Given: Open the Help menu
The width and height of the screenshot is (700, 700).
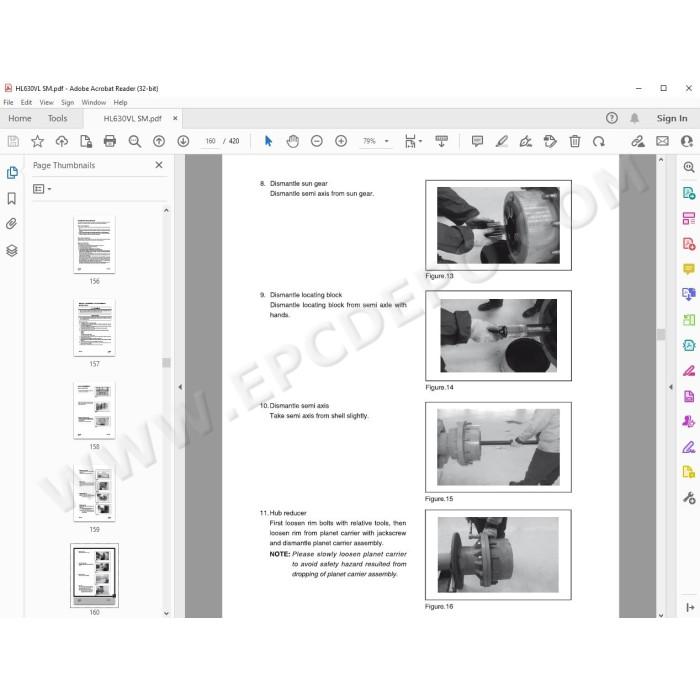Looking at the screenshot, I should point(120,102).
